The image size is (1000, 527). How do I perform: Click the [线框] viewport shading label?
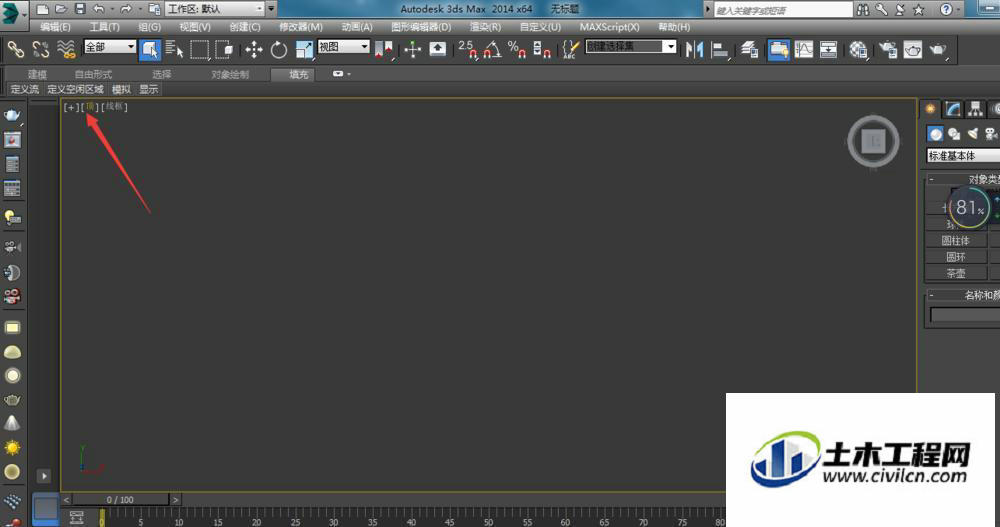pos(115,107)
